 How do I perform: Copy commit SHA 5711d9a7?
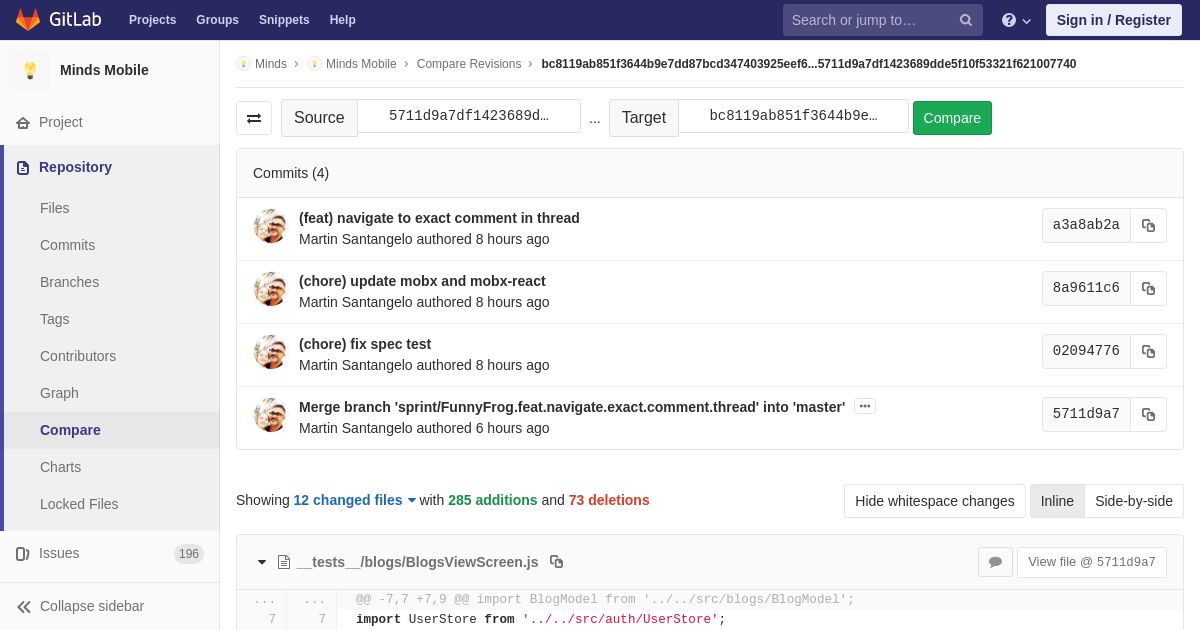tap(1148, 414)
